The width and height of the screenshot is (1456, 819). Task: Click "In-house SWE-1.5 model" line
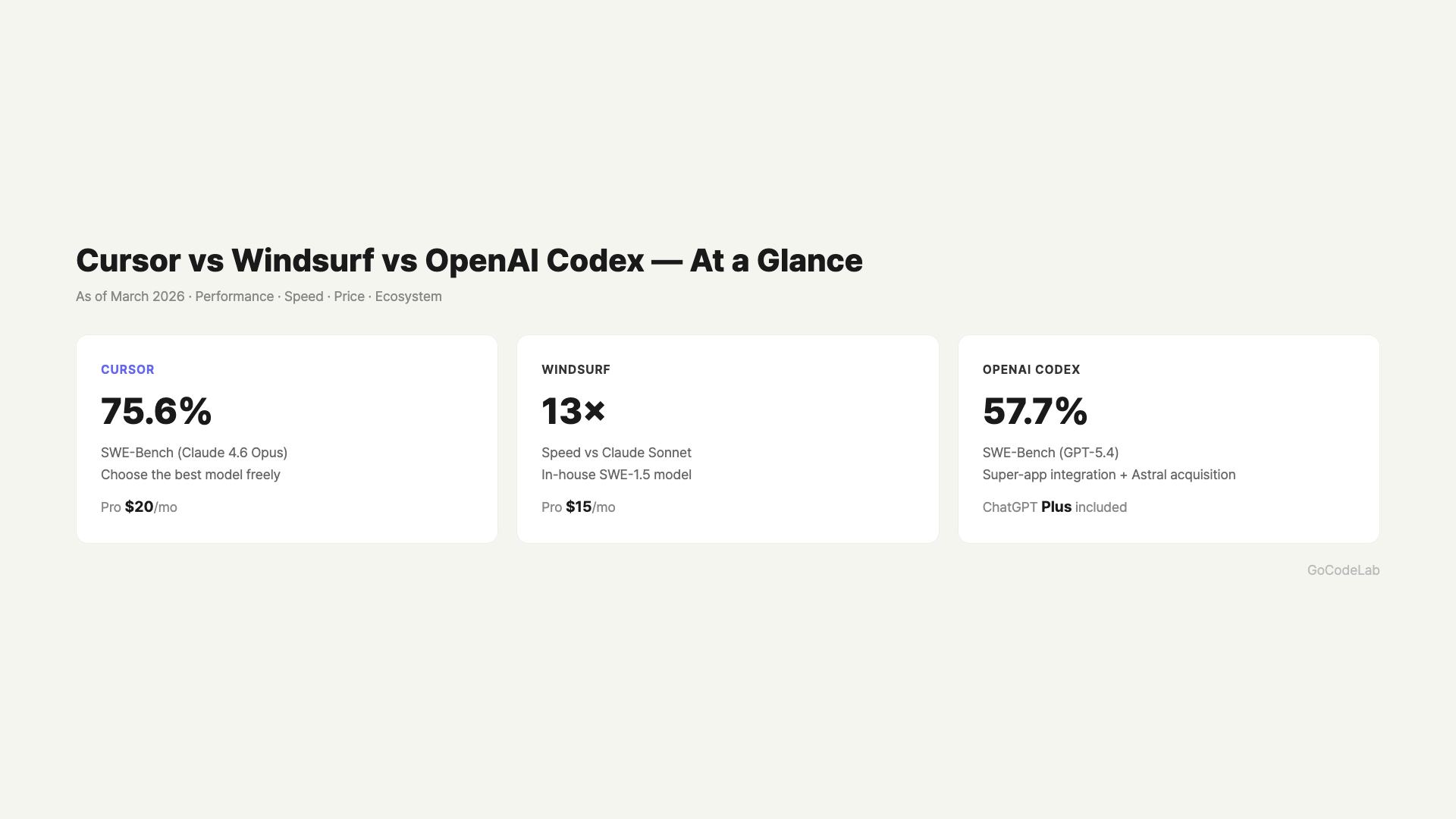tap(616, 475)
